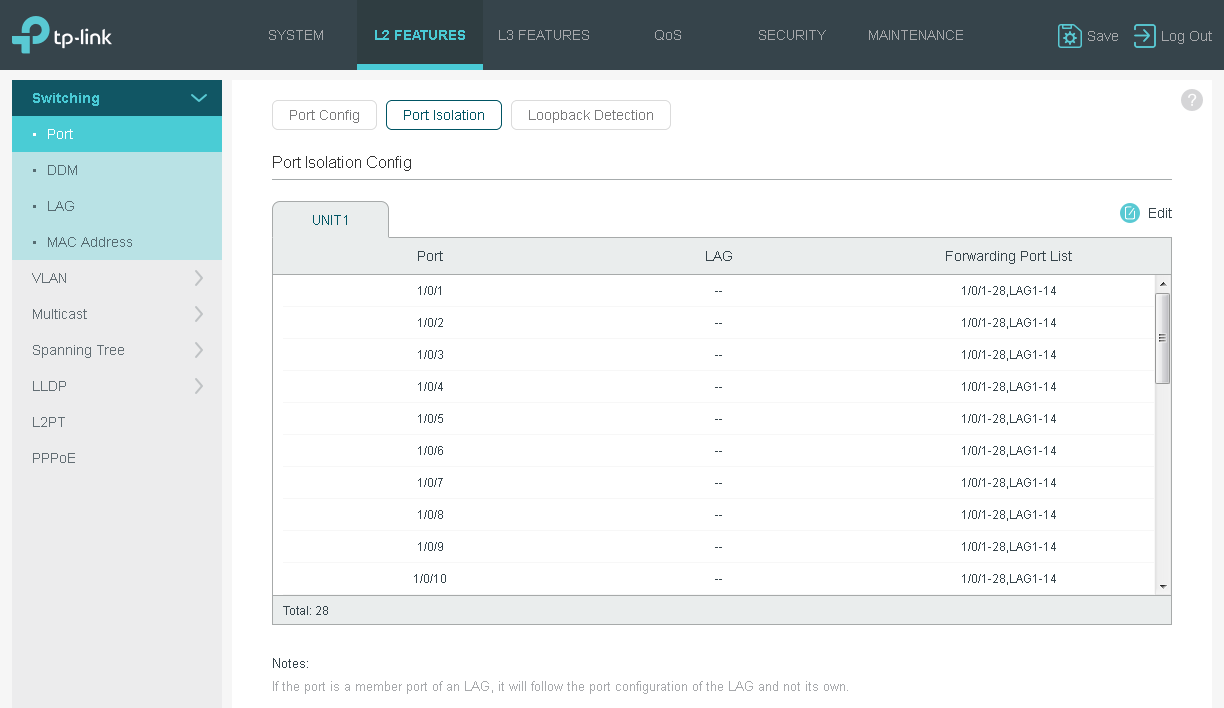The image size is (1224, 708).
Task: Click the tp-link logo
Action: [x=62, y=35]
